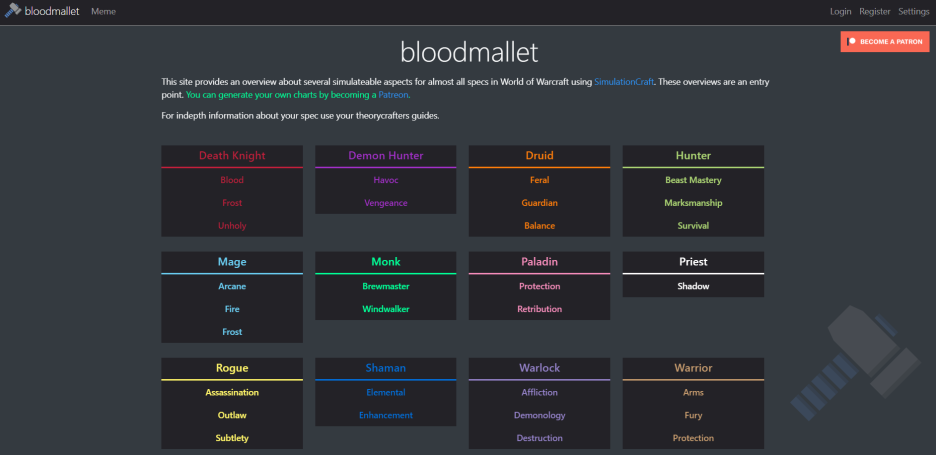Select the Enhancement spec
The width and height of the screenshot is (936, 455).
click(386, 415)
